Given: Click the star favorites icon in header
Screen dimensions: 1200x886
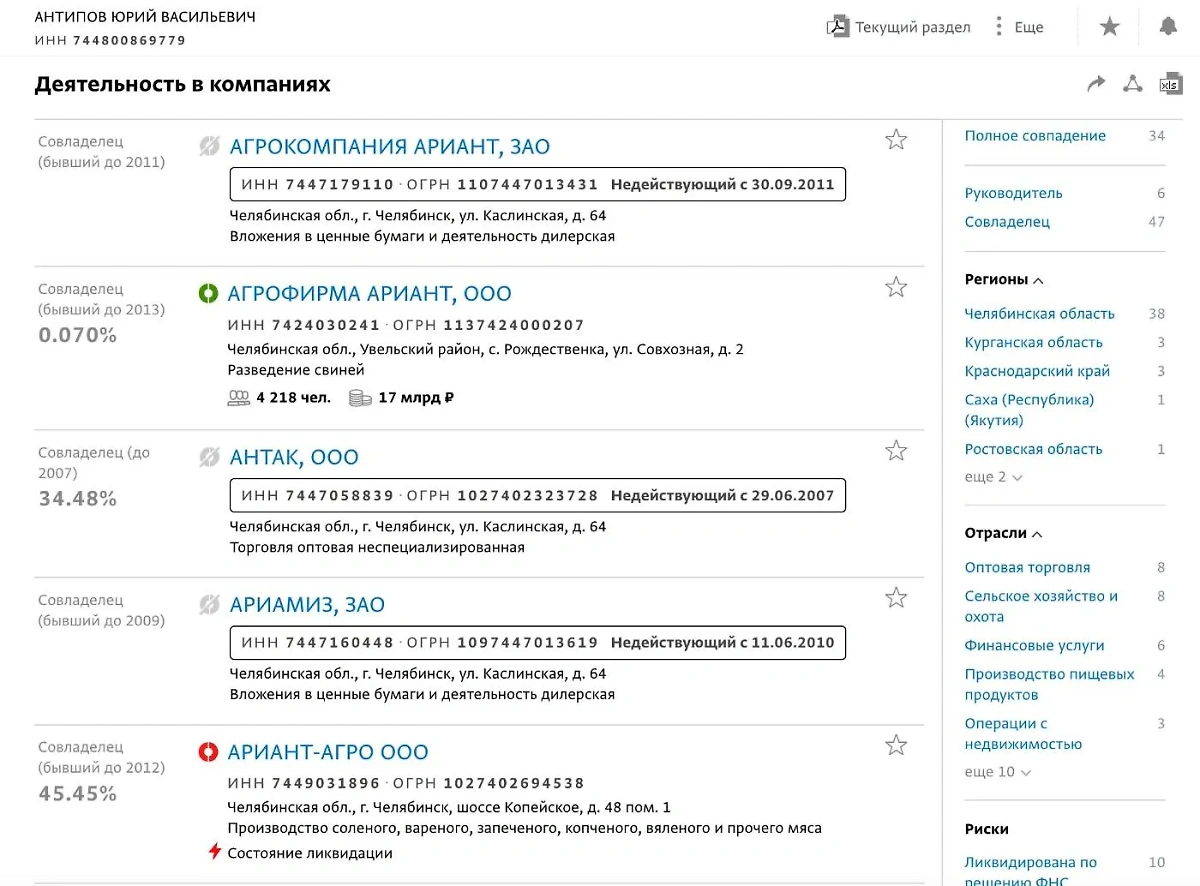Looking at the screenshot, I should (x=1110, y=27).
